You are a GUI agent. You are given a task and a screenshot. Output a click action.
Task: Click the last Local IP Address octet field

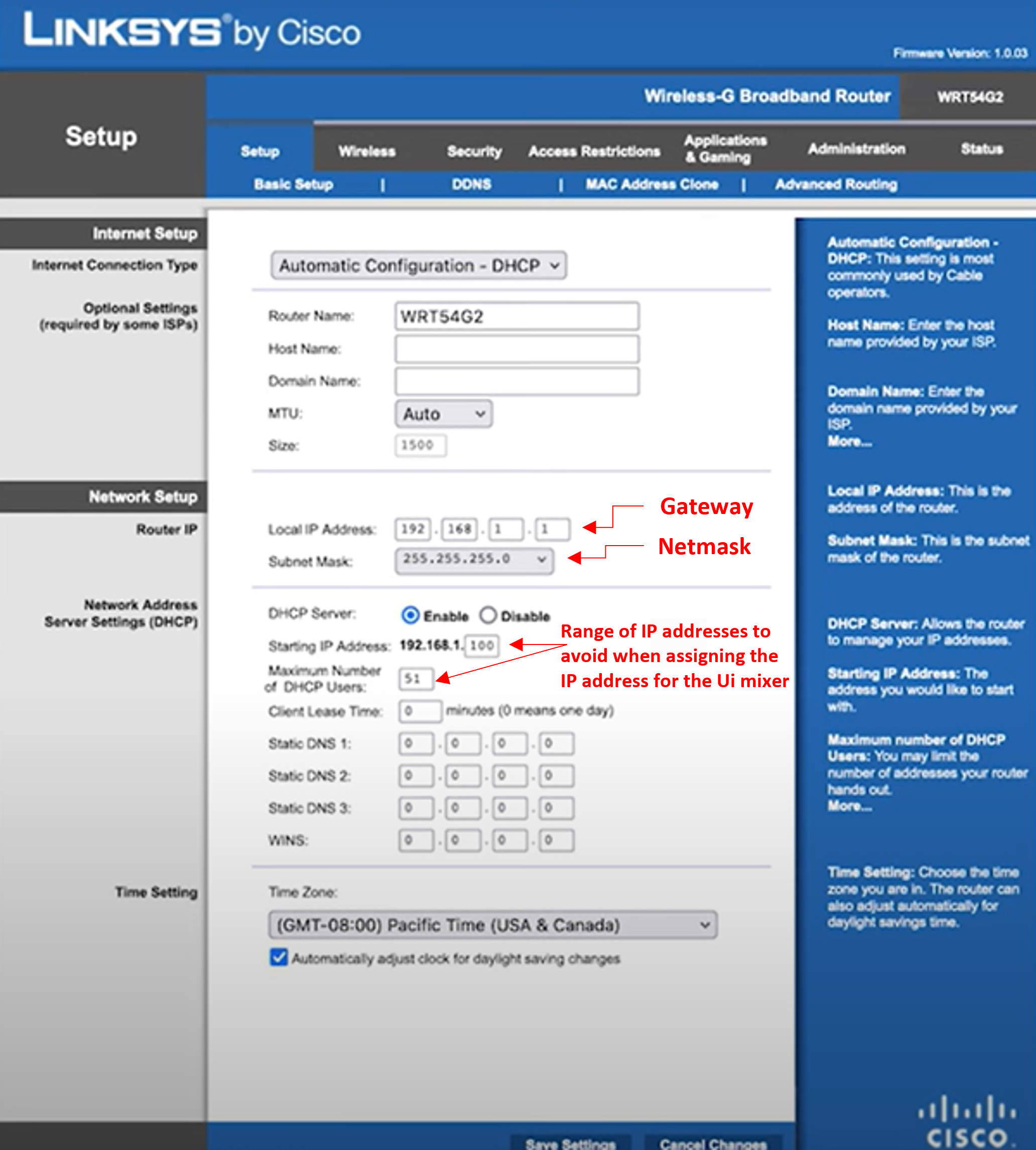(552, 529)
